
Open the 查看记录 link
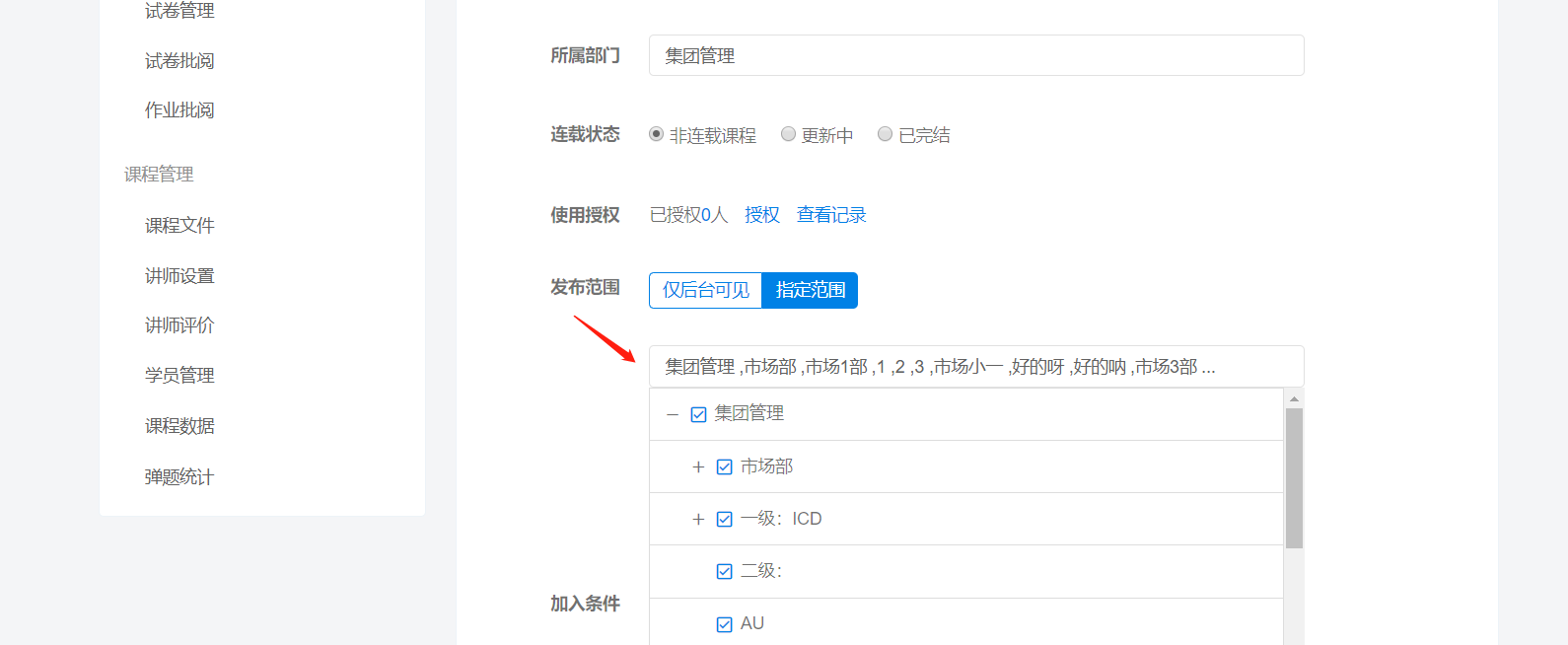click(x=831, y=215)
